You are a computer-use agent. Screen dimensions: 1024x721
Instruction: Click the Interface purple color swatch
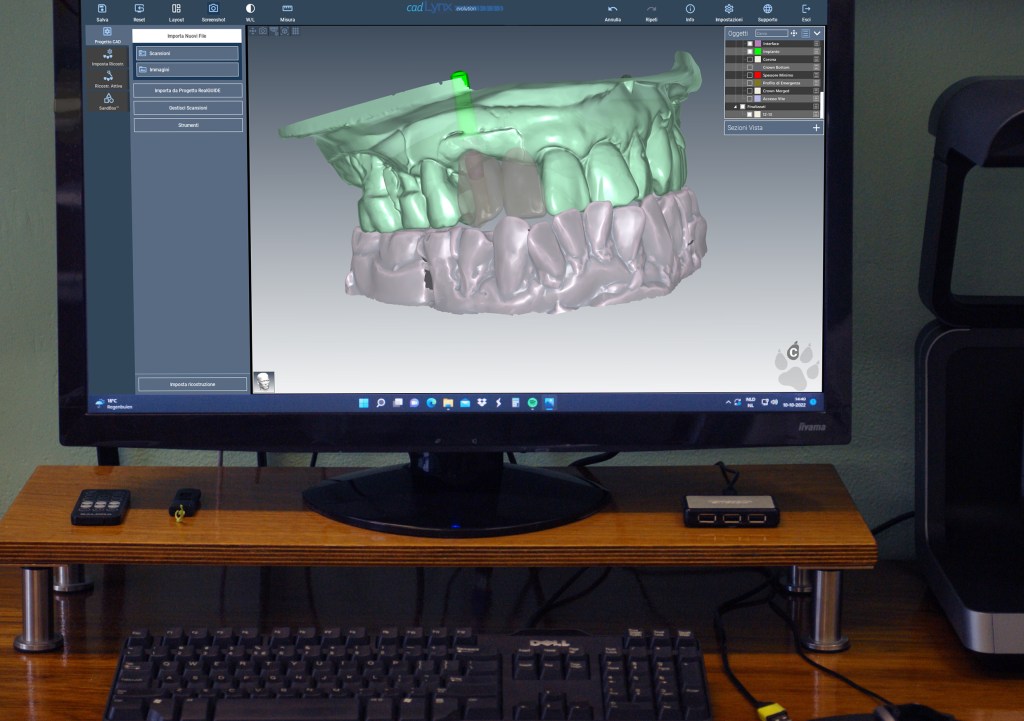(758, 44)
